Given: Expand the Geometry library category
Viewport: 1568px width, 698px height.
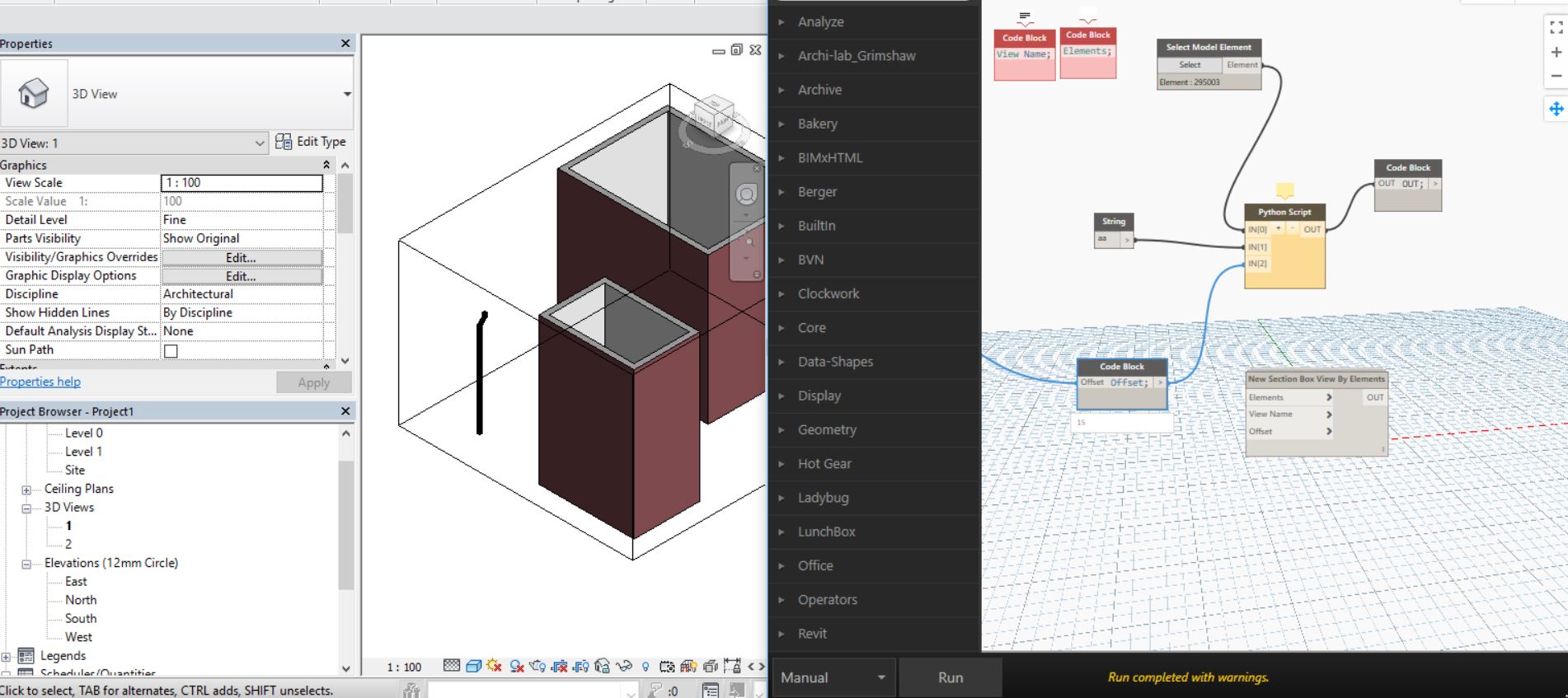Looking at the screenshot, I should click(827, 429).
